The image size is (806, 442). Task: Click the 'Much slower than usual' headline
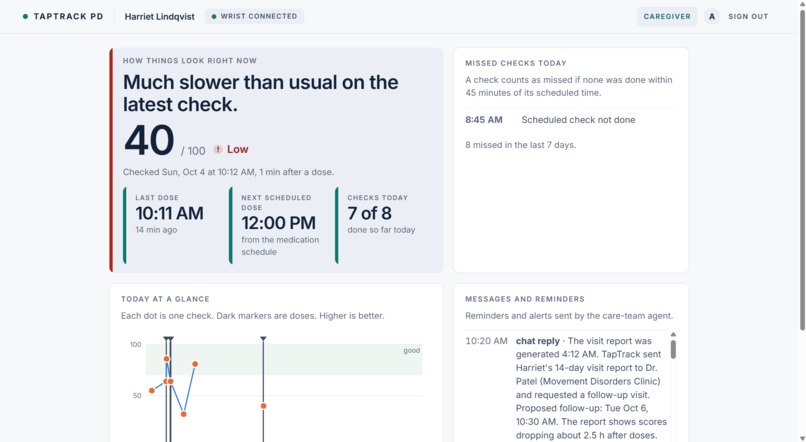(260, 93)
